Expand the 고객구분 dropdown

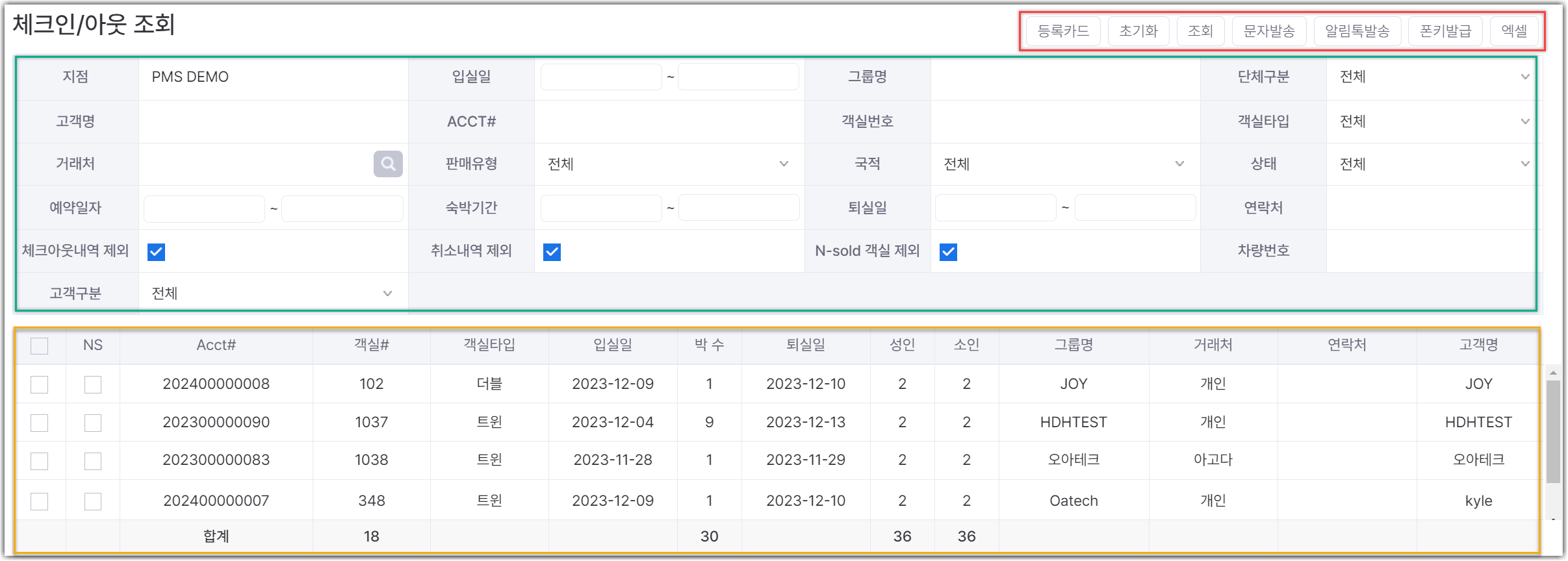point(272,293)
